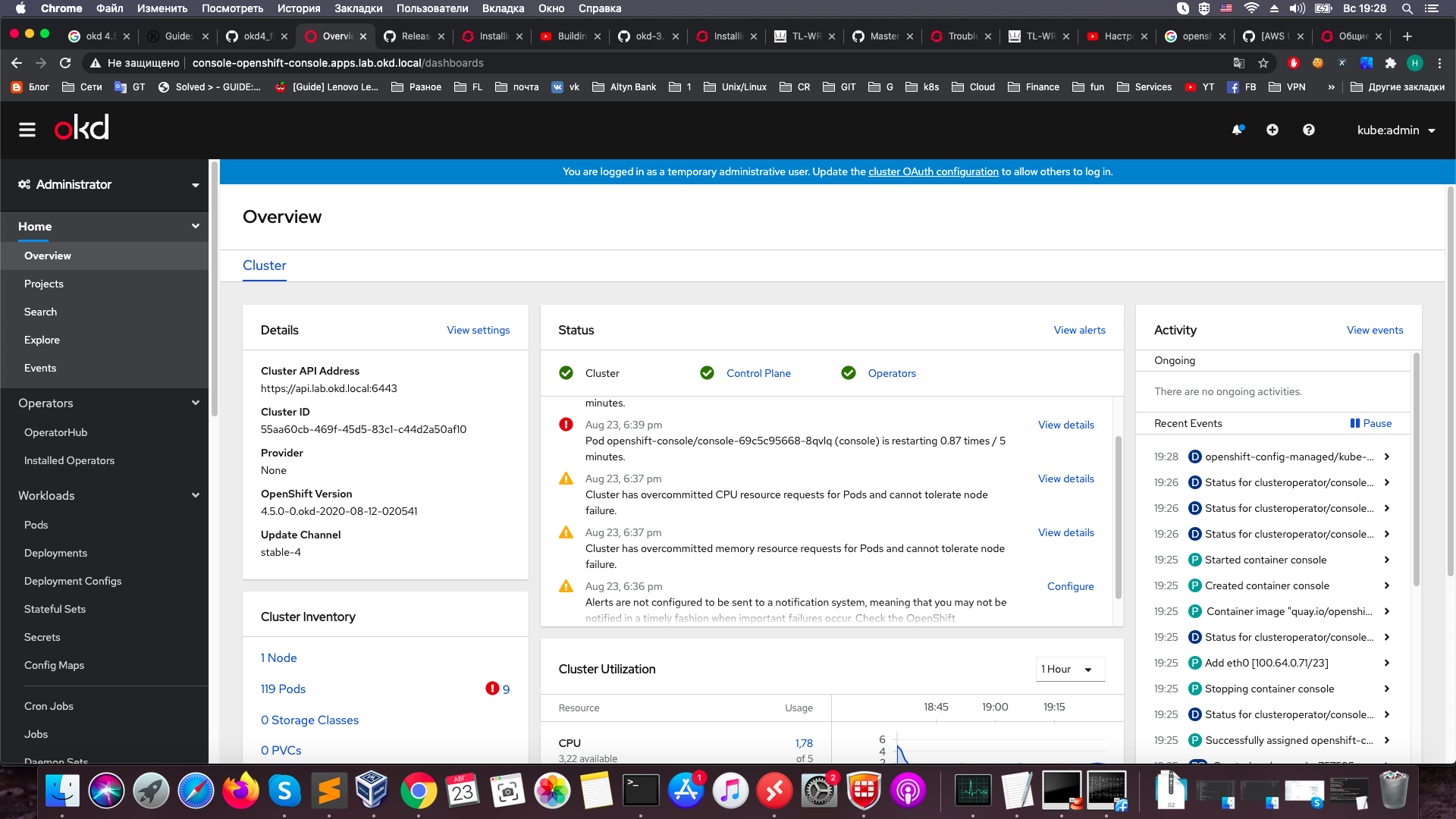Open the 1 Hour time range dropdown
Viewport: 1456px width, 819px height.
coord(1069,669)
